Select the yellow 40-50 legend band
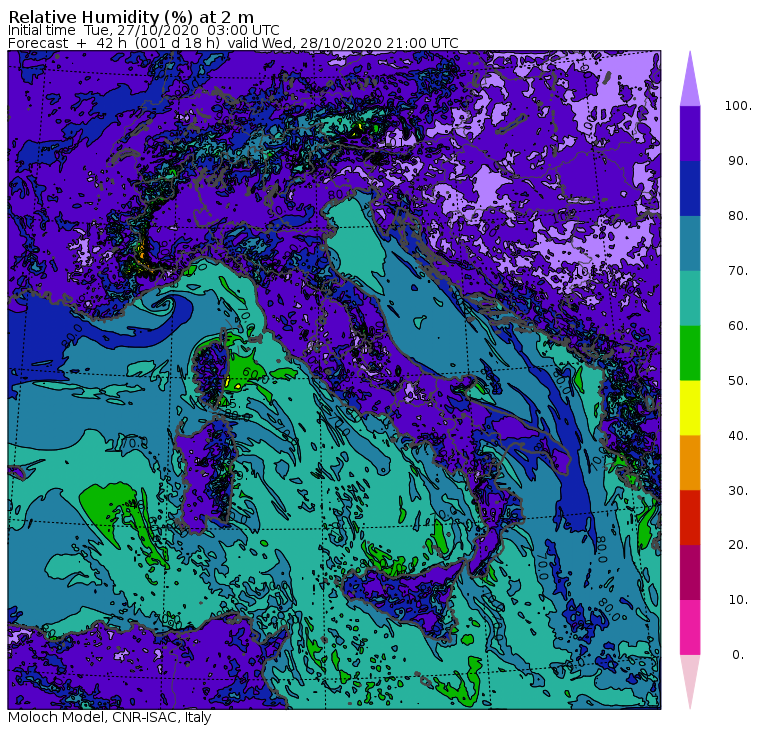 point(690,408)
